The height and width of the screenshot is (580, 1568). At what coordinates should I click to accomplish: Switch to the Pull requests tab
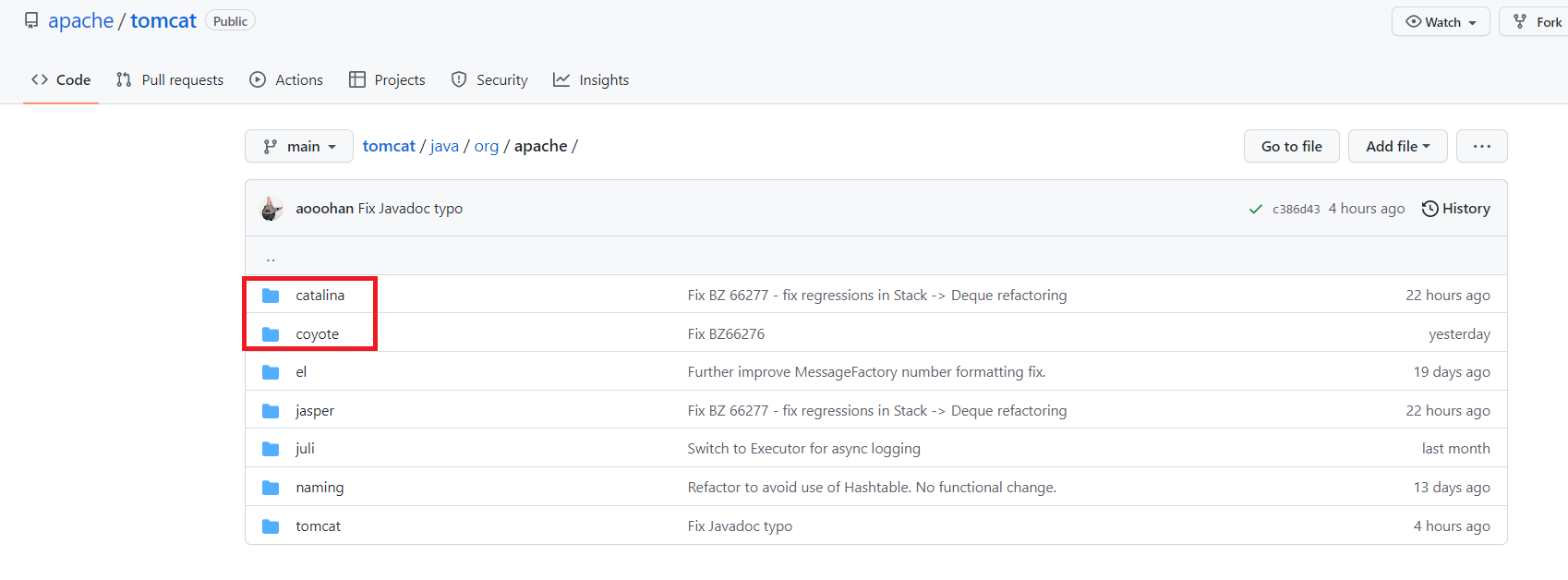click(170, 79)
